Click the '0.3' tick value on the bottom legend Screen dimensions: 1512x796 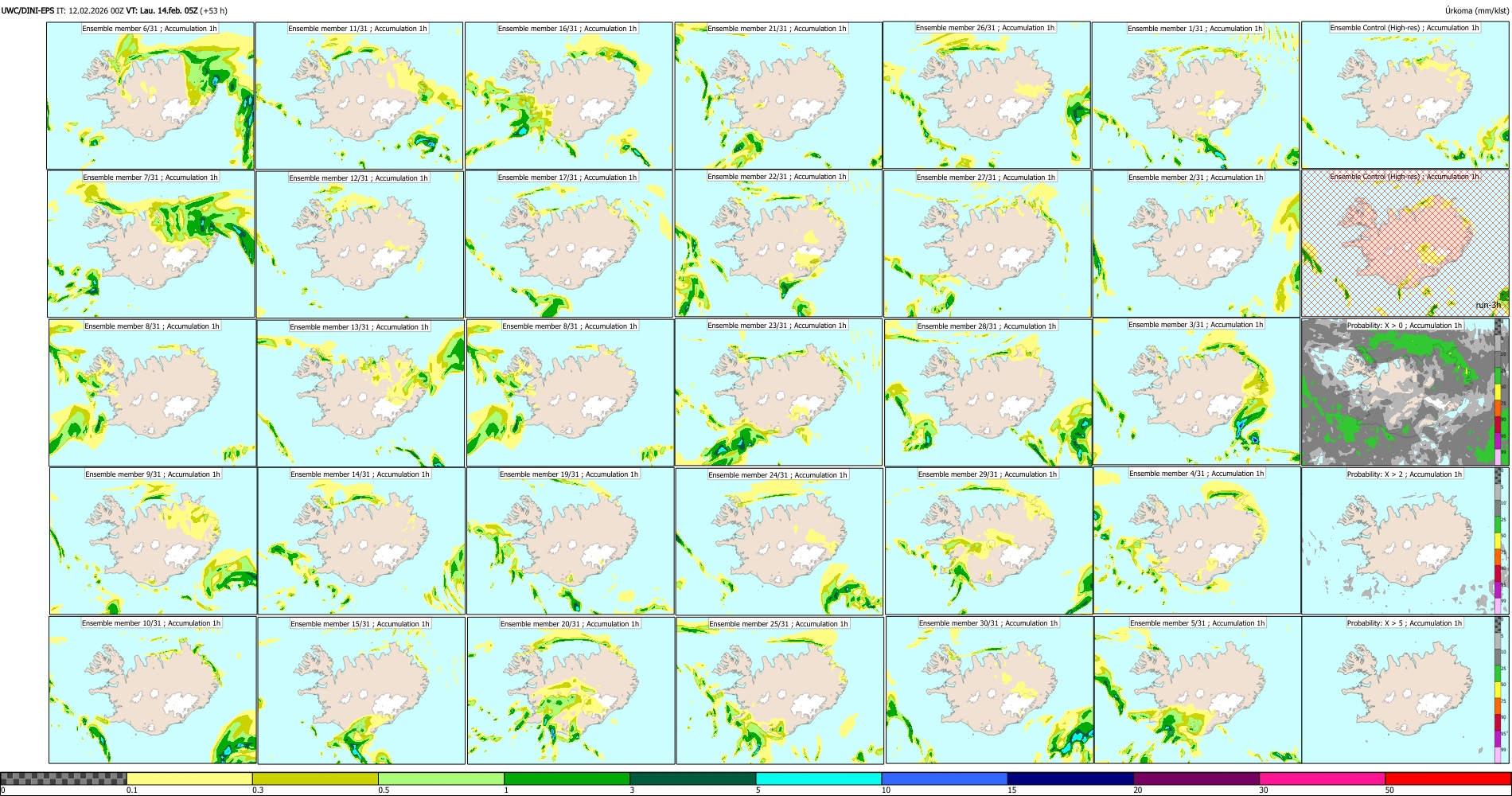(x=258, y=790)
